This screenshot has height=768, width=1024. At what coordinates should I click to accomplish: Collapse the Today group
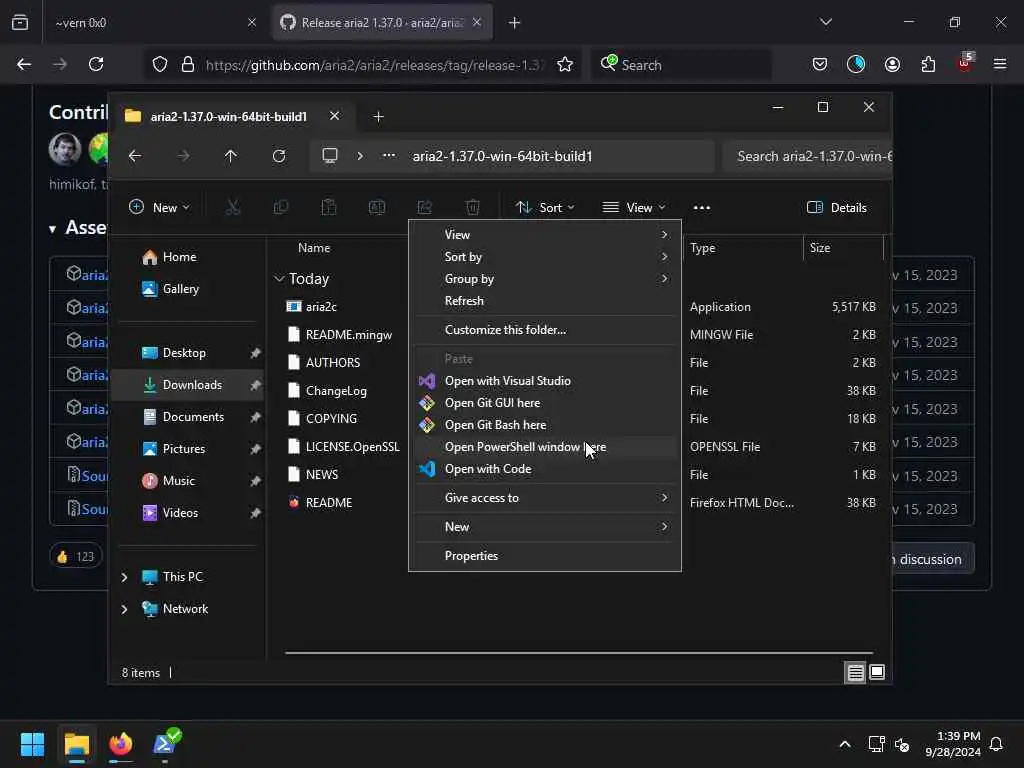click(279, 279)
